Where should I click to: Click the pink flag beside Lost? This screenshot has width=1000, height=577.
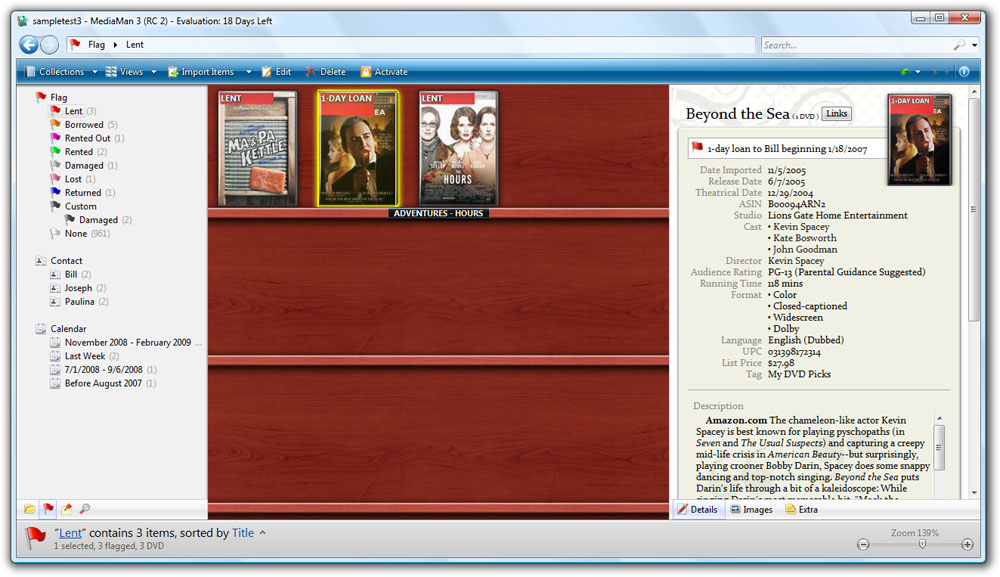click(55, 179)
